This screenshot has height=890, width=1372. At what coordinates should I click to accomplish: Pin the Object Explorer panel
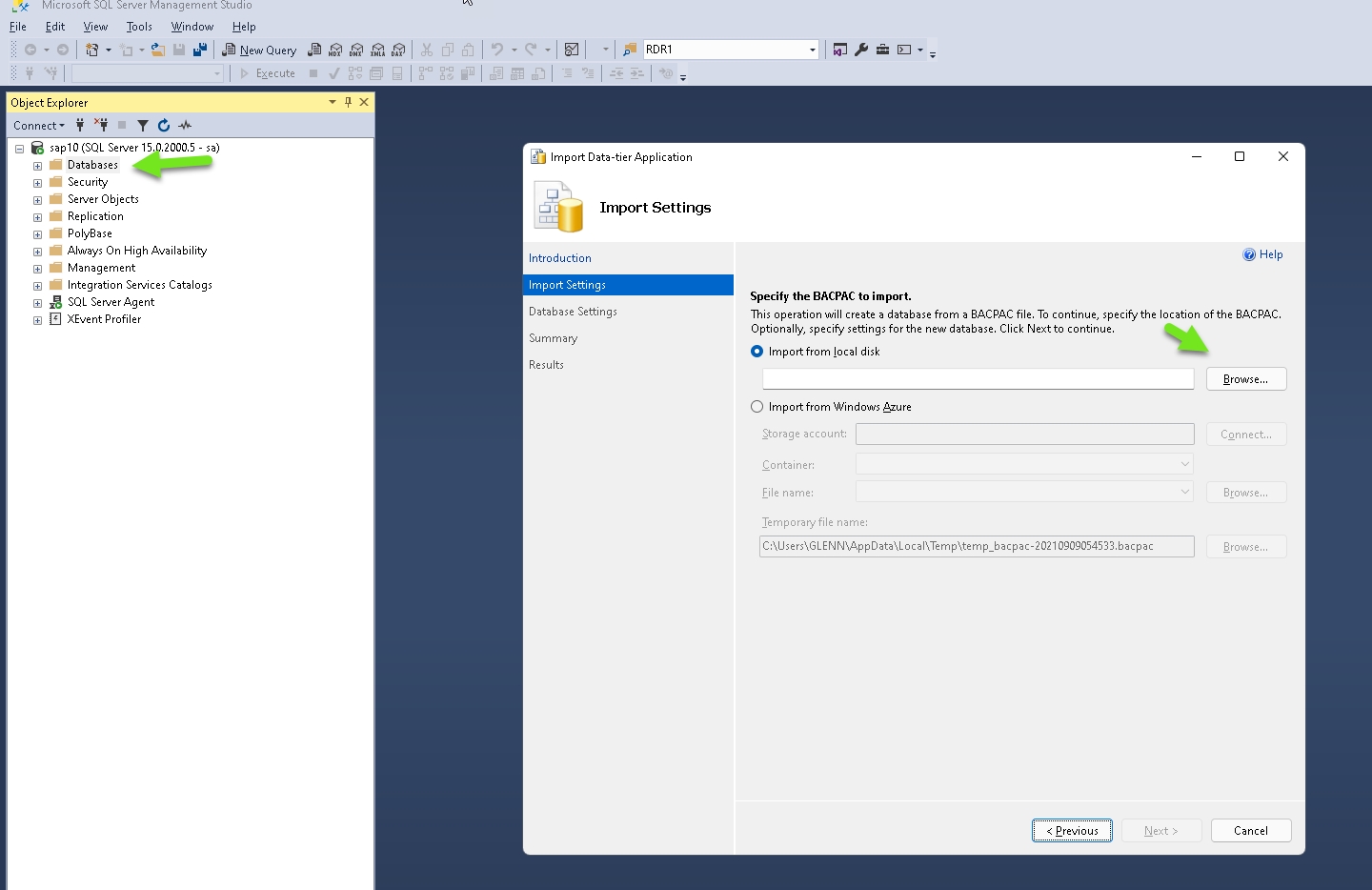[x=348, y=102]
